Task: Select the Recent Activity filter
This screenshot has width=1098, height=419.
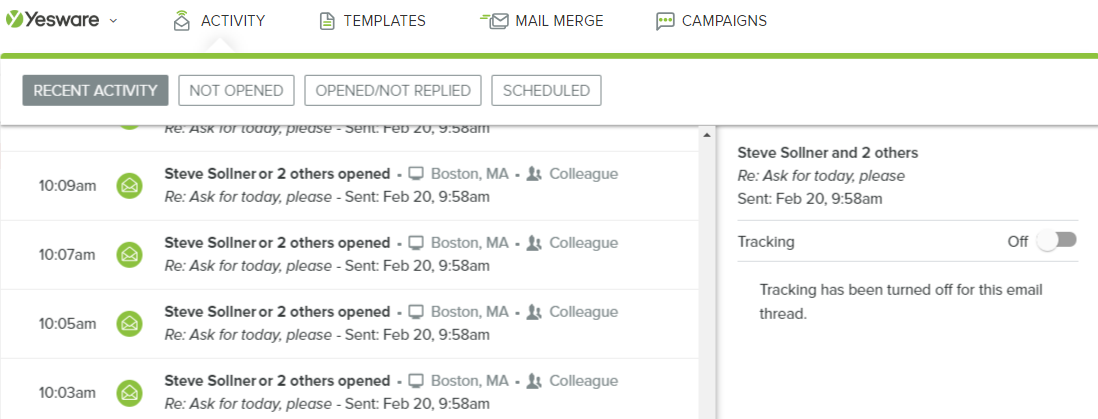Action: click(95, 90)
